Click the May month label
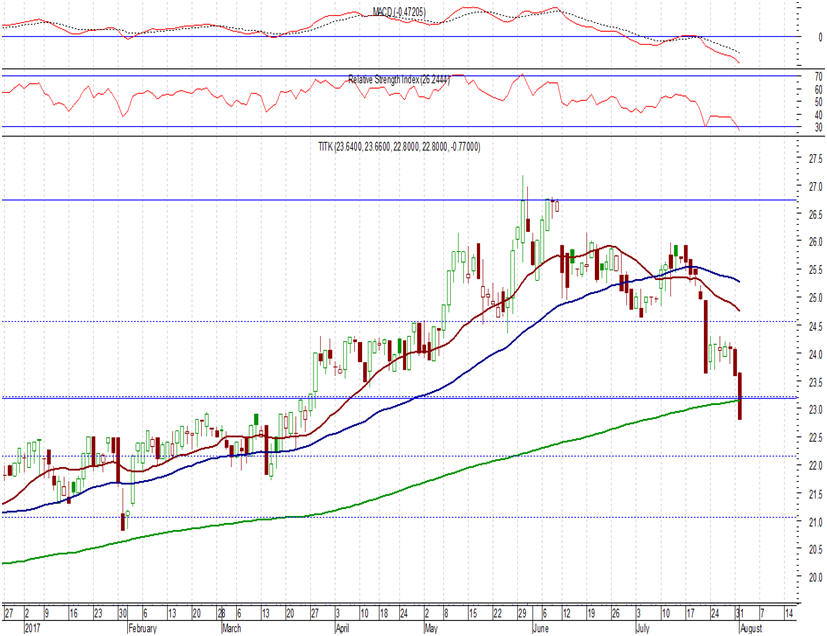The height and width of the screenshot is (636, 827). click(431, 628)
